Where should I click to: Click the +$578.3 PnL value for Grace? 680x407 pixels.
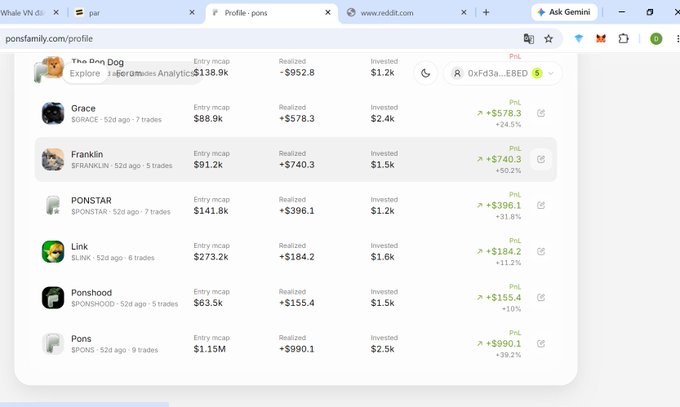point(503,113)
